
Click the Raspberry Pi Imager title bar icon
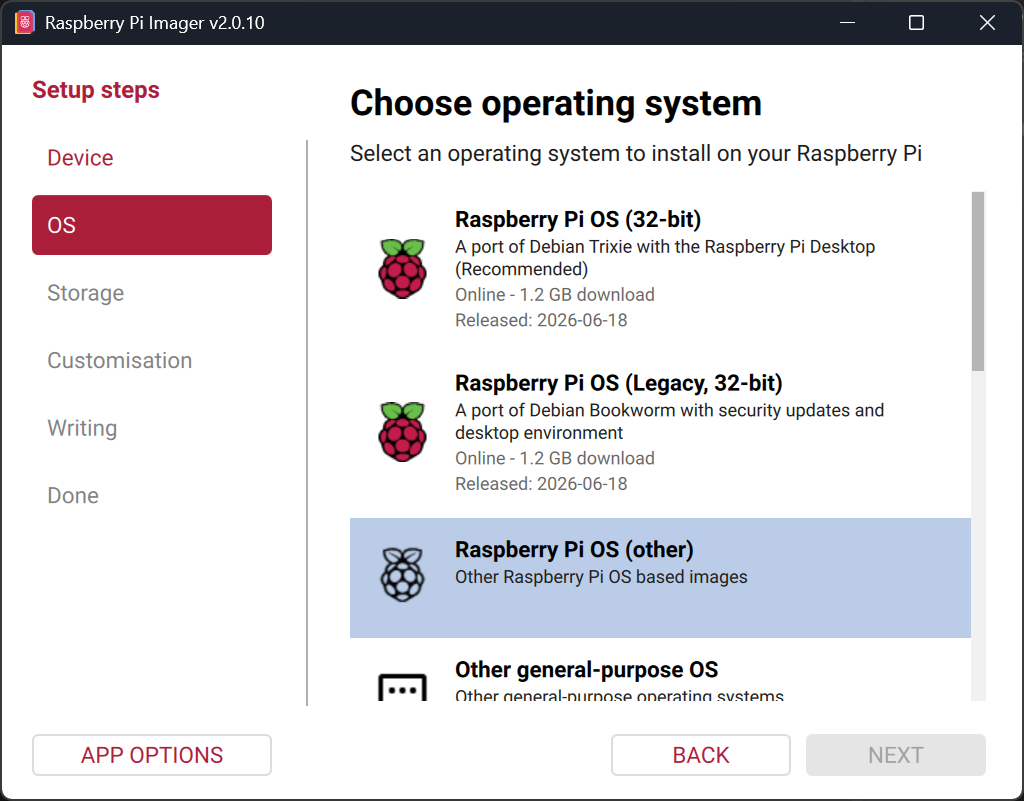pyautogui.click(x=24, y=23)
